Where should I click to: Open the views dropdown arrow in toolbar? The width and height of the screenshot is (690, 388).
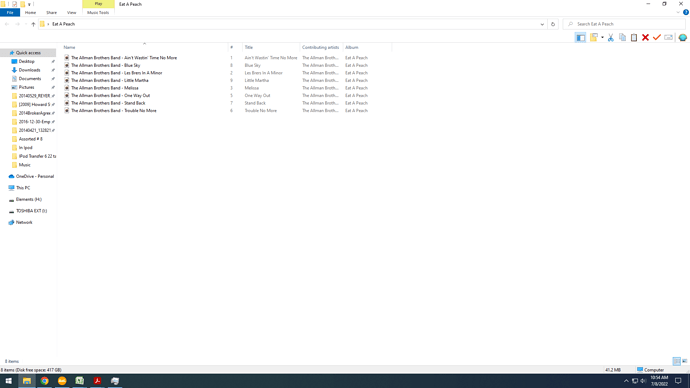click(x=602, y=38)
